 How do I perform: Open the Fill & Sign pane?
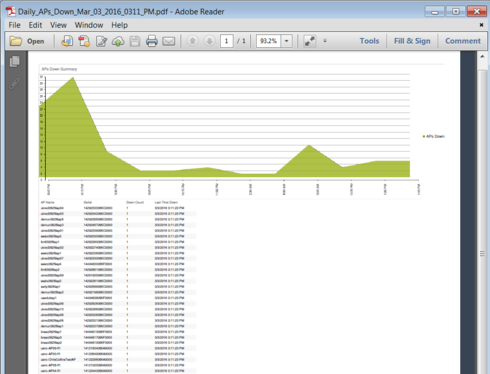412,41
